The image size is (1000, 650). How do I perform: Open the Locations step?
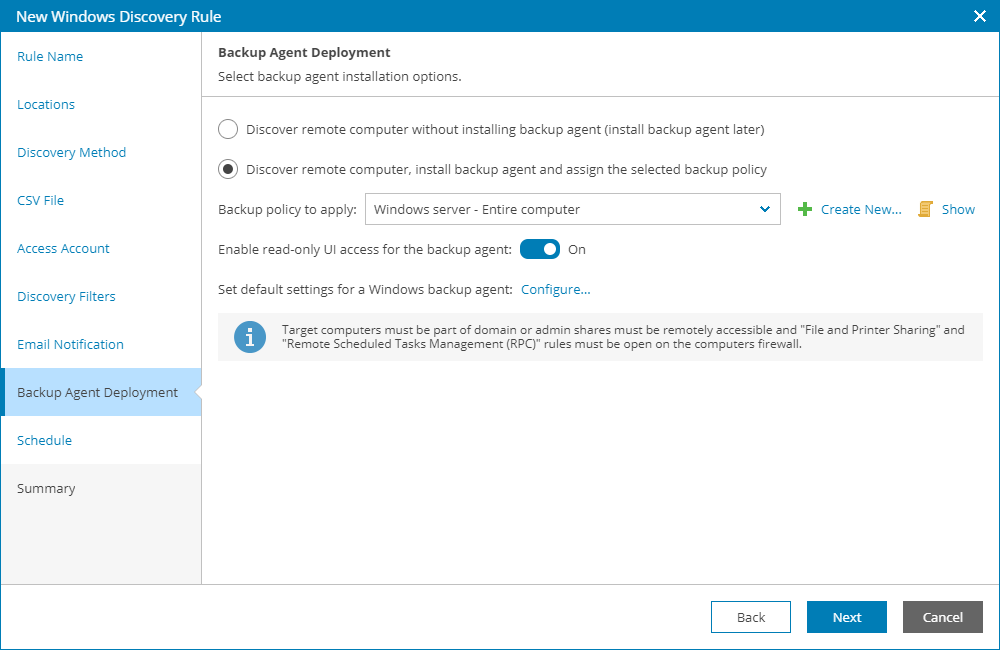(x=46, y=105)
